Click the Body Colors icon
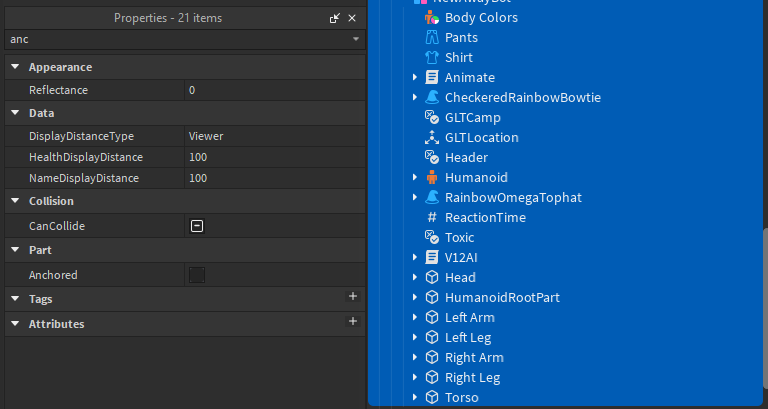The image size is (768, 409). point(432,18)
